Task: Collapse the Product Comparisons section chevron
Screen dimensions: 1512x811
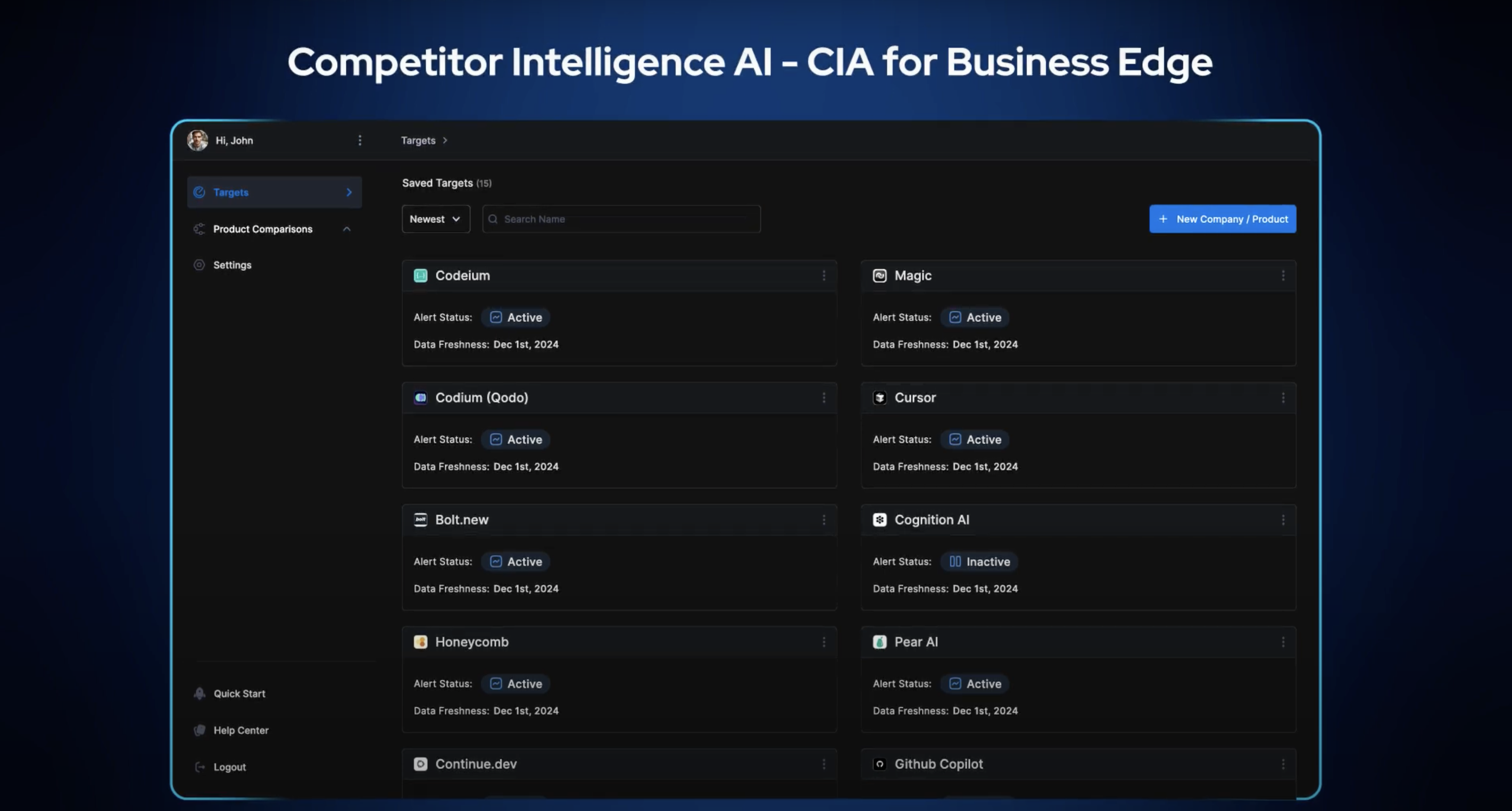Action: (x=346, y=229)
